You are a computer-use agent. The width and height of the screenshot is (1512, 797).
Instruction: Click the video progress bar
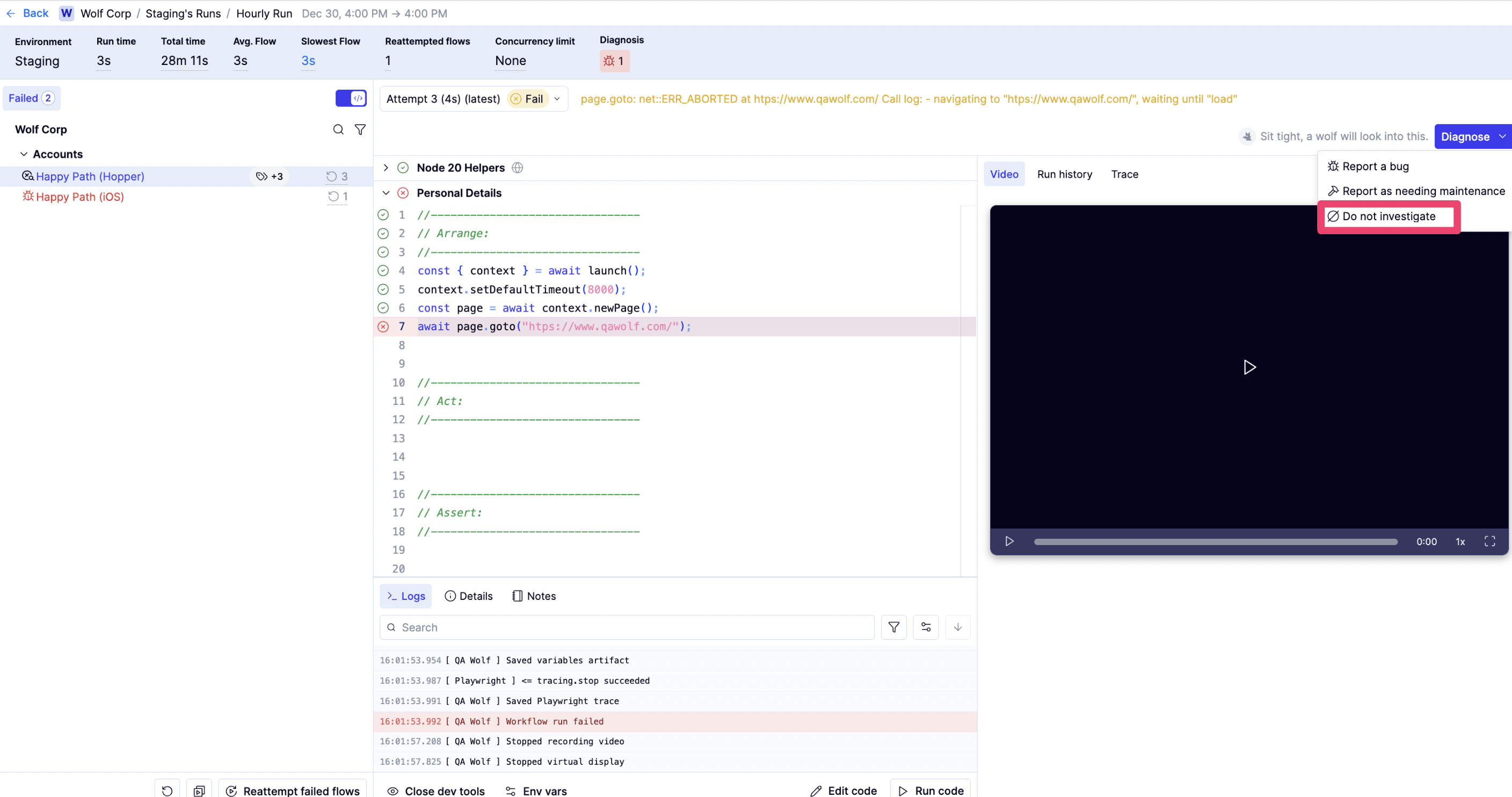pyautogui.click(x=1215, y=542)
